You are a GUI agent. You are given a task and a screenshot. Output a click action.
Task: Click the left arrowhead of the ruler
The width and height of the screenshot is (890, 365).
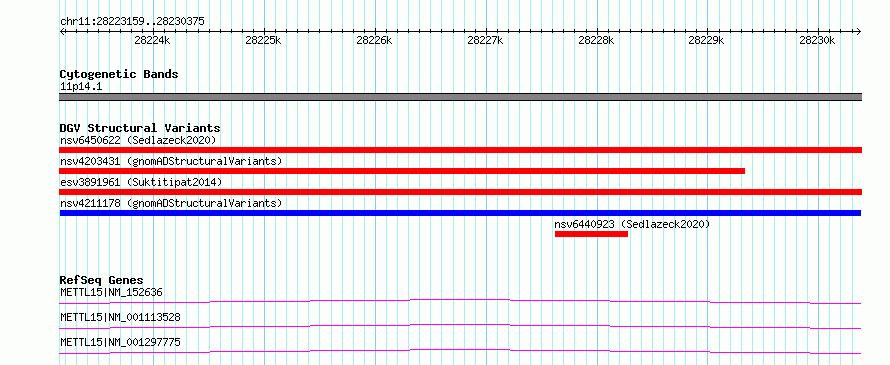coord(62,31)
